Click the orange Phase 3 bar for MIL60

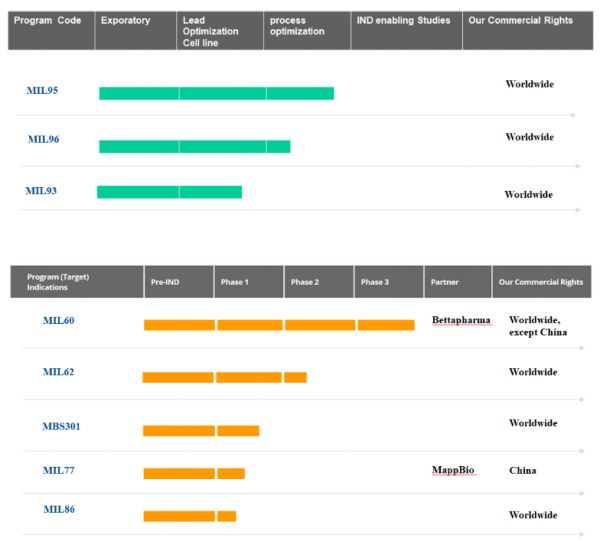386,325
